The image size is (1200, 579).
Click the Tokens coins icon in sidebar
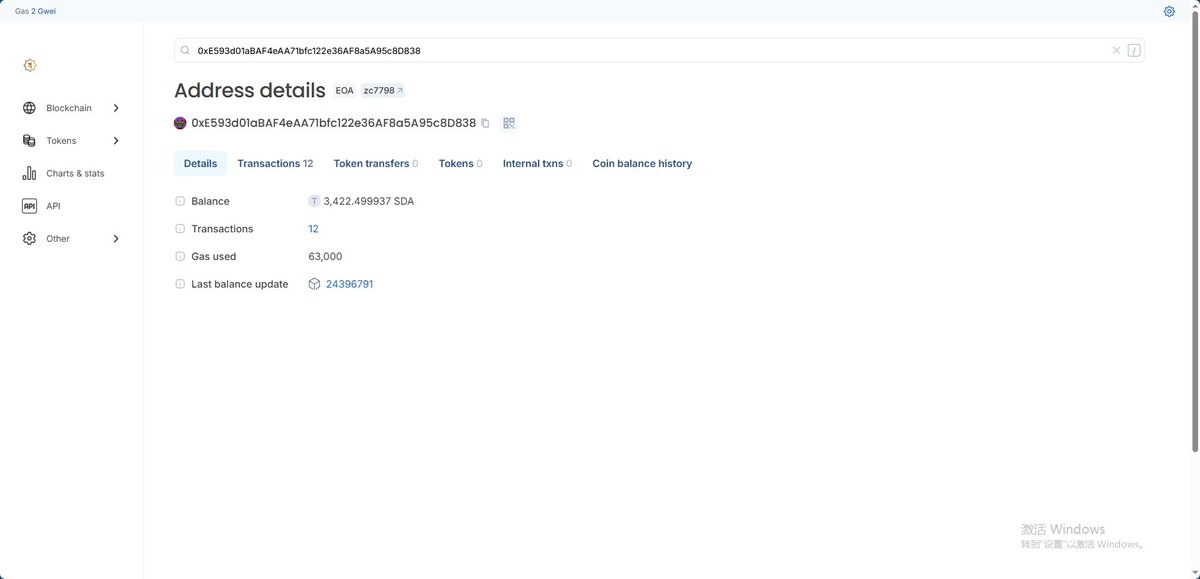coord(29,140)
